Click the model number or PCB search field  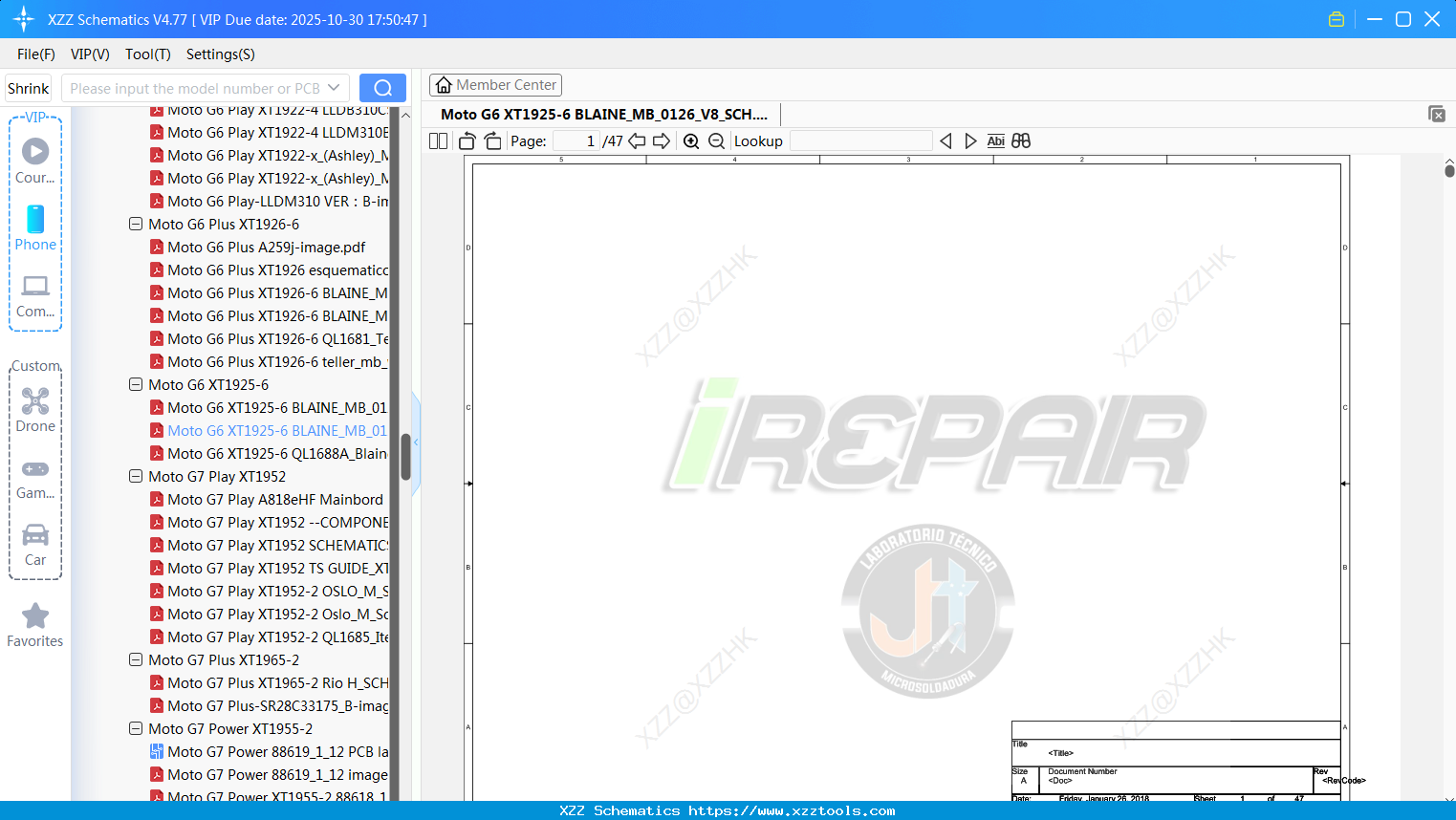(195, 88)
